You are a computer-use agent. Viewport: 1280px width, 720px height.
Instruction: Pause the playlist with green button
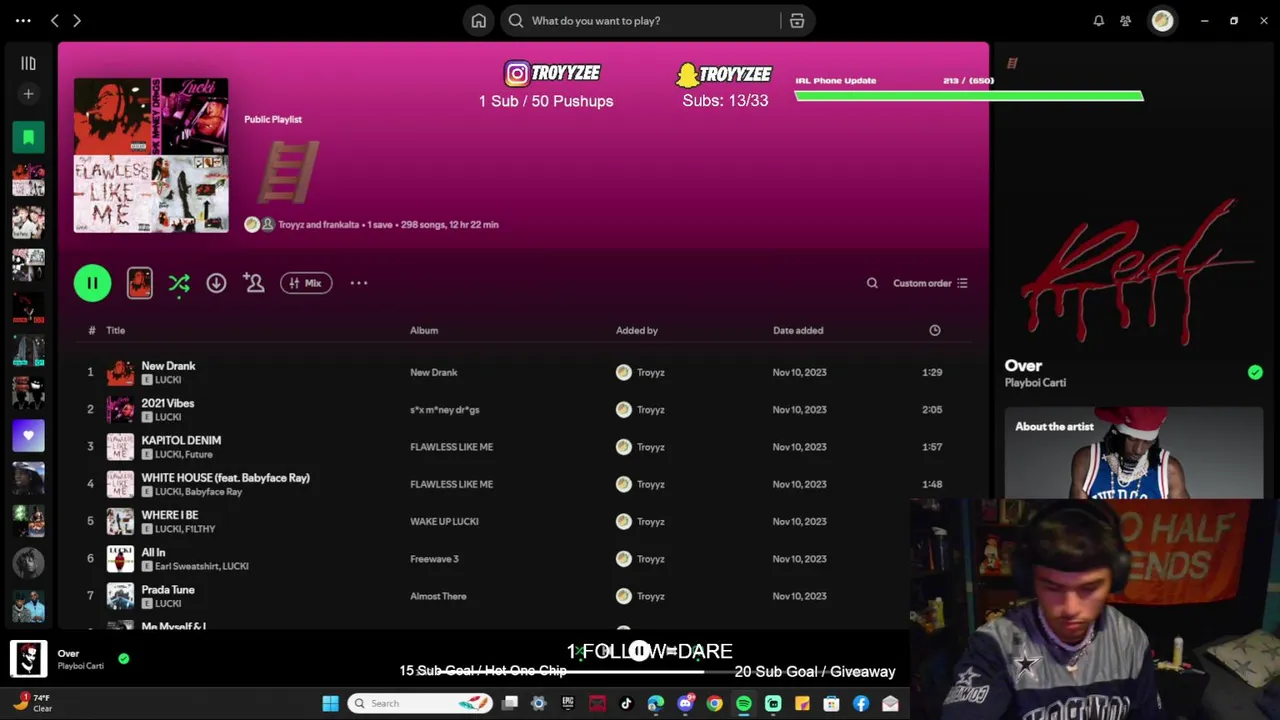[92, 283]
